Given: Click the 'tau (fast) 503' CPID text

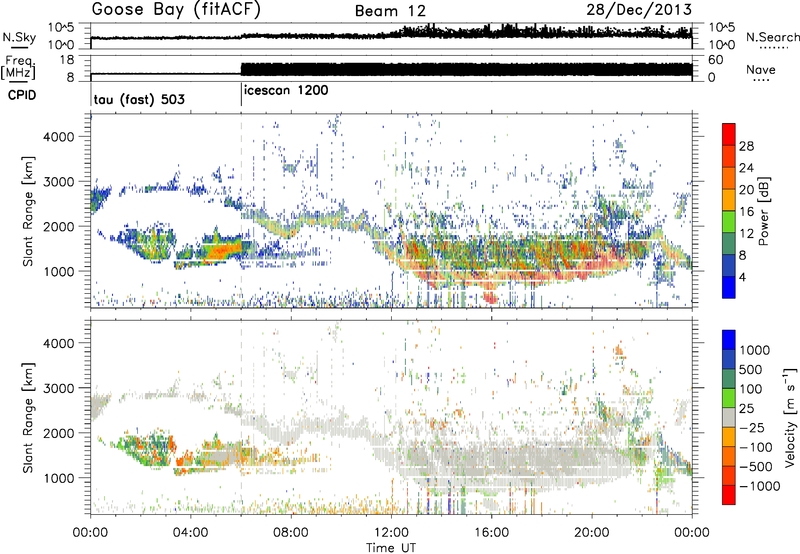Looking at the screenshot, I should pyautogui.click(x=139, y=99).
